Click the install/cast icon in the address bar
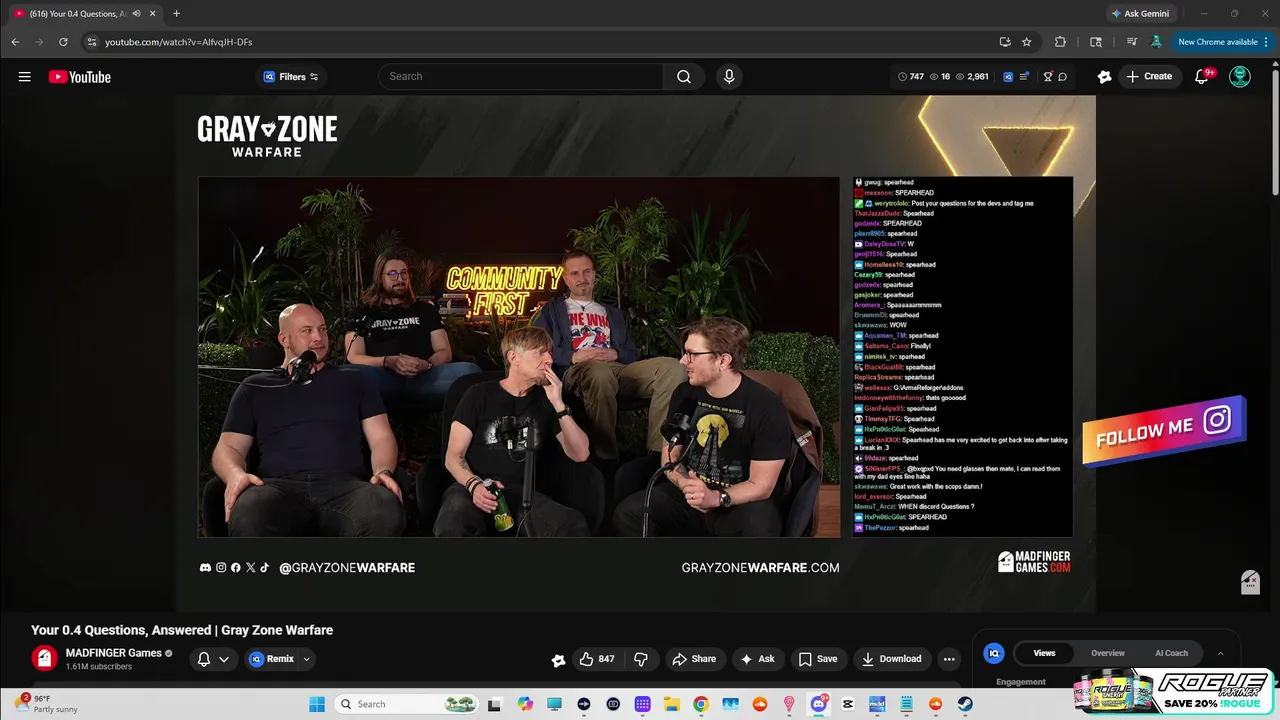The width and height of the screenshot is (1280, 720). coord(1005,42)
